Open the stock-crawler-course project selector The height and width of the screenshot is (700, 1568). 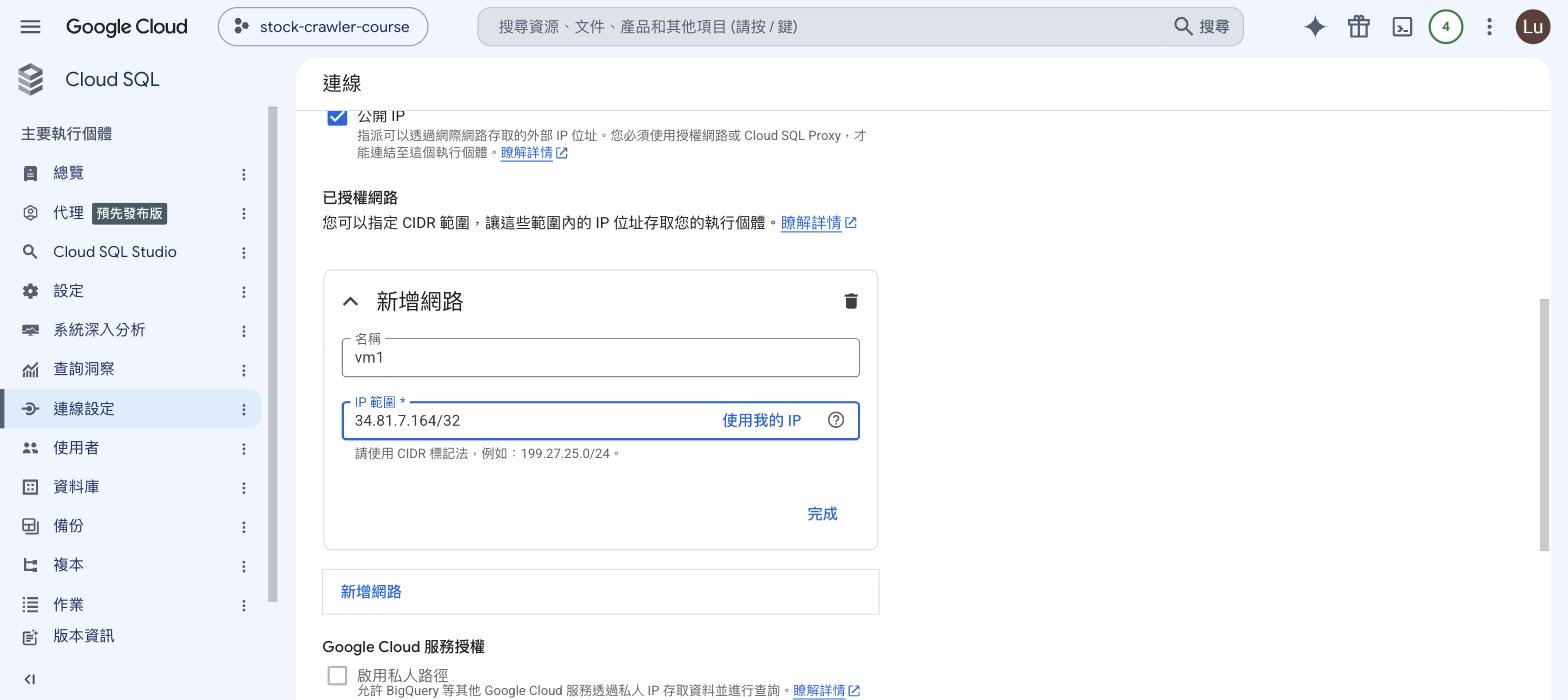(323, 27)
